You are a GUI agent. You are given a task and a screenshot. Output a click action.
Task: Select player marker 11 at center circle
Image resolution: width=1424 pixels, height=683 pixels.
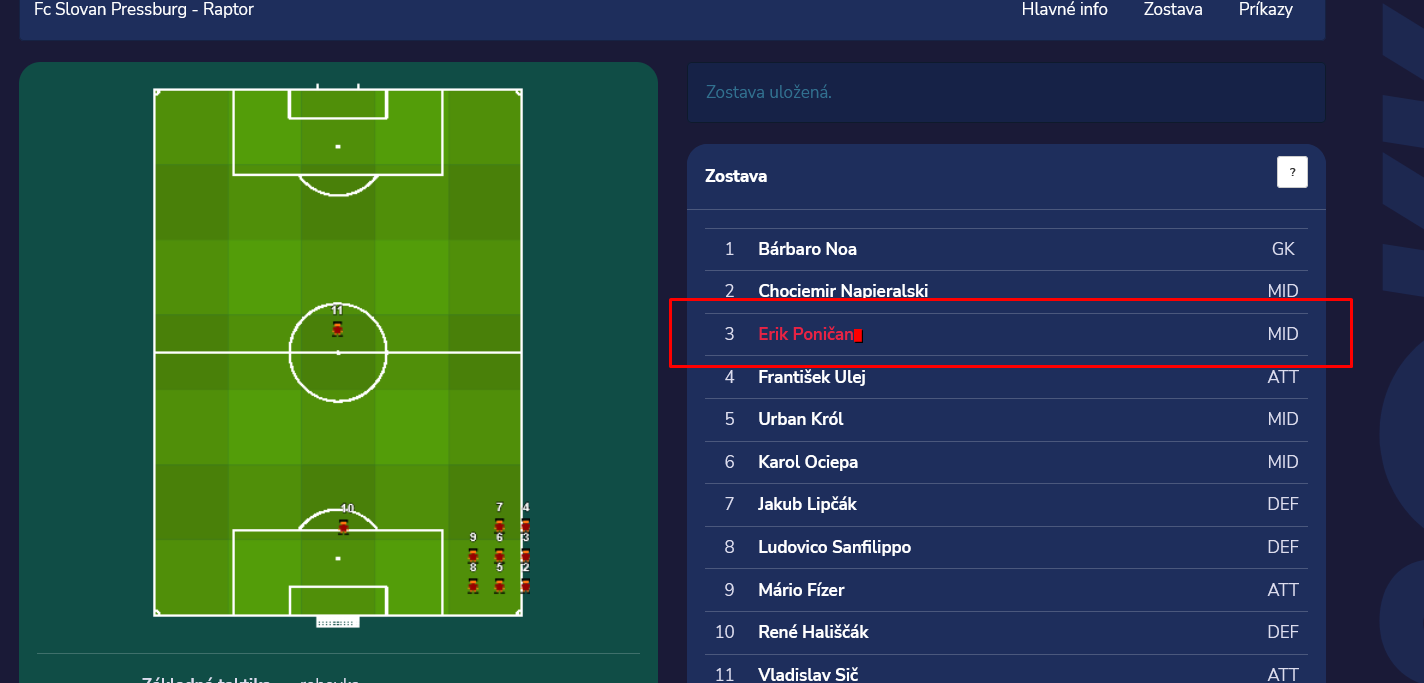click(338, 328)
